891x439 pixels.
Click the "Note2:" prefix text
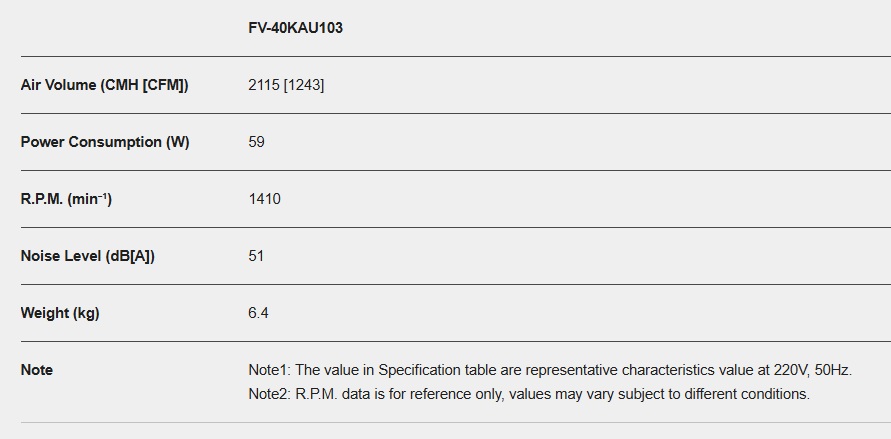click(x=270, y=394)
